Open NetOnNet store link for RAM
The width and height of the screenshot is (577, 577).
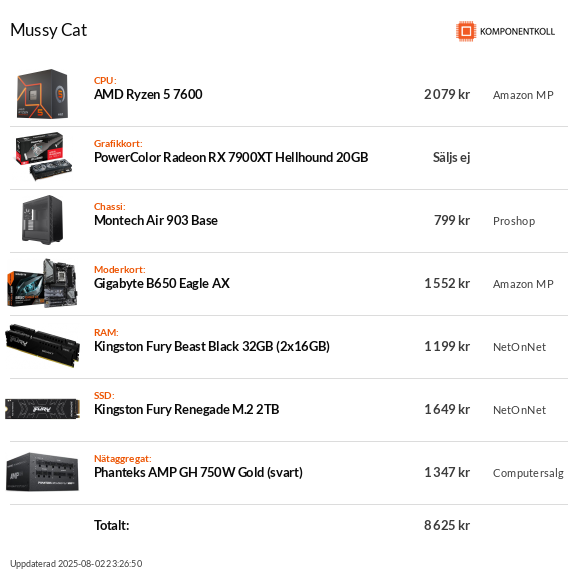pyautogui.click(x=519, y=347)
